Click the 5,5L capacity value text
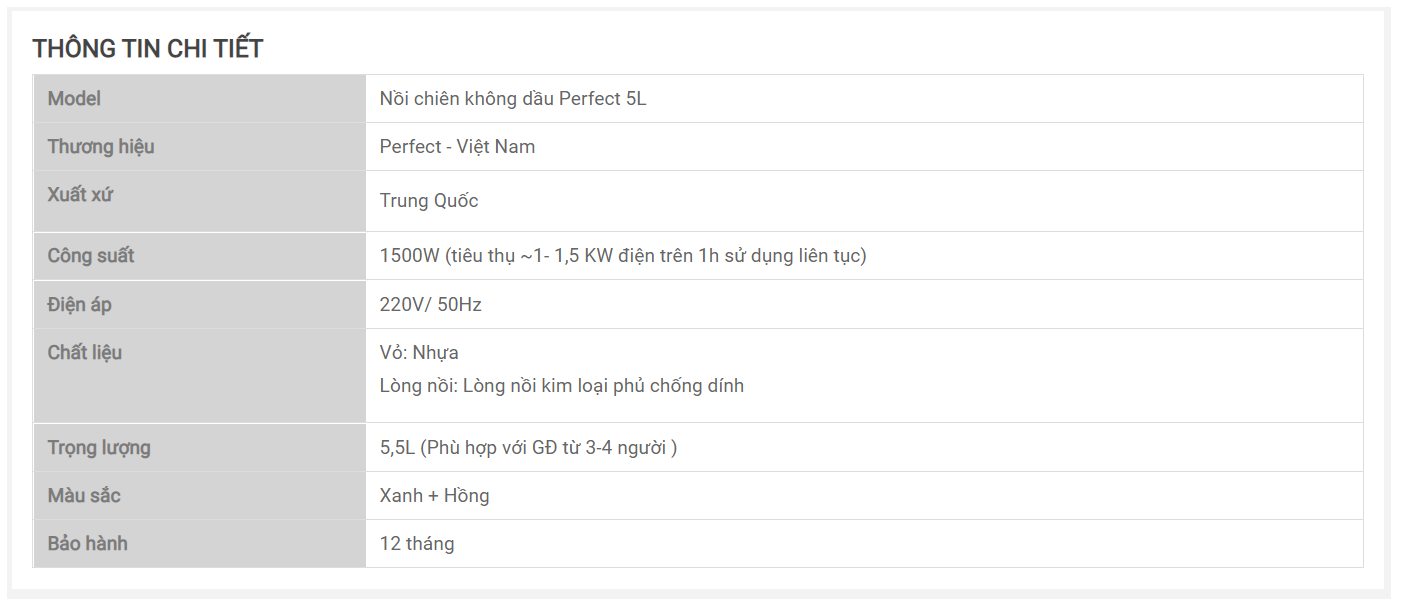Image resolution: width=1402 pixels, height=610 pixels. (528, 448)
